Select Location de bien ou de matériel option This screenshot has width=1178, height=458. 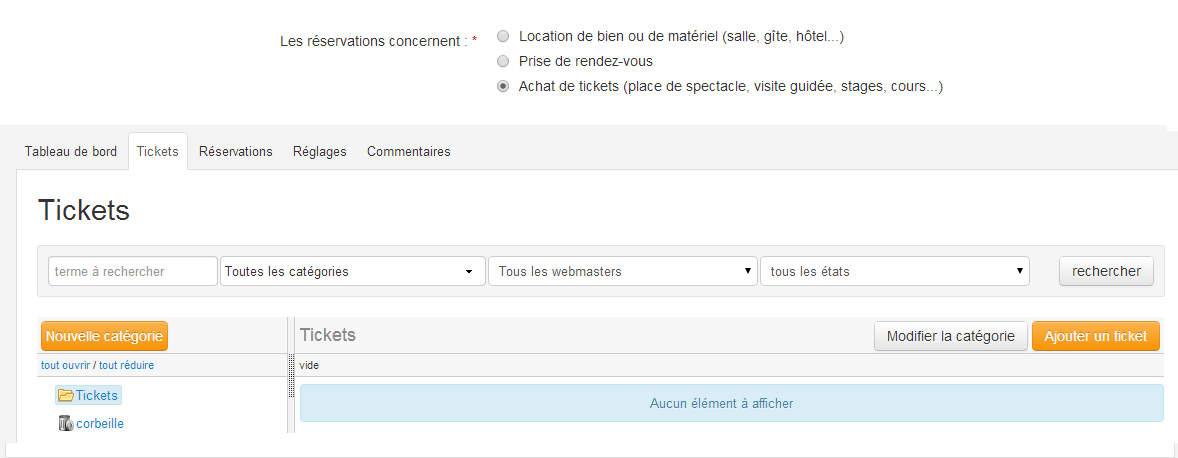(503, 36)
